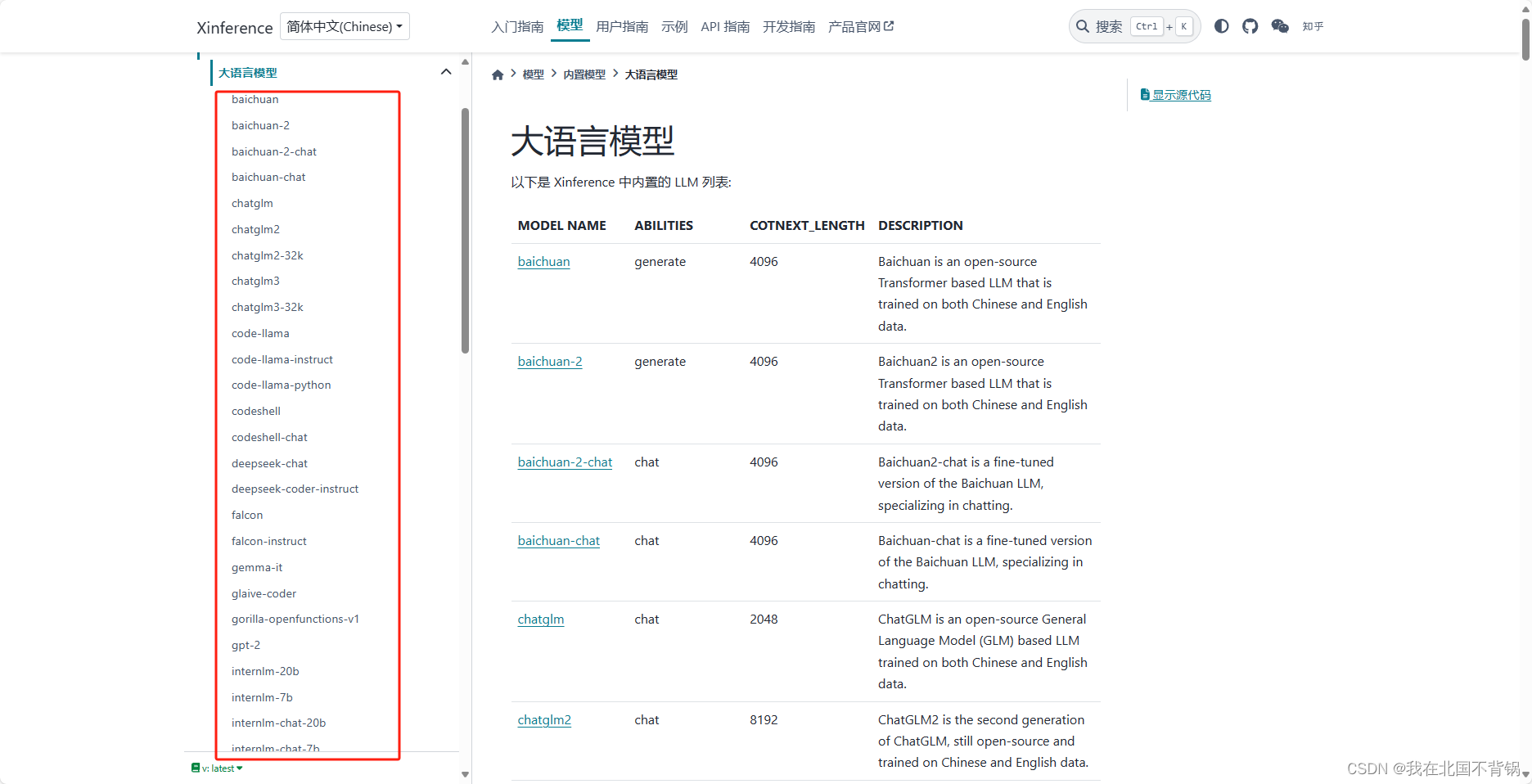
Task: Toggle the light/dark theme icon
Action: pyautogui.click(x=1221, y=26)
